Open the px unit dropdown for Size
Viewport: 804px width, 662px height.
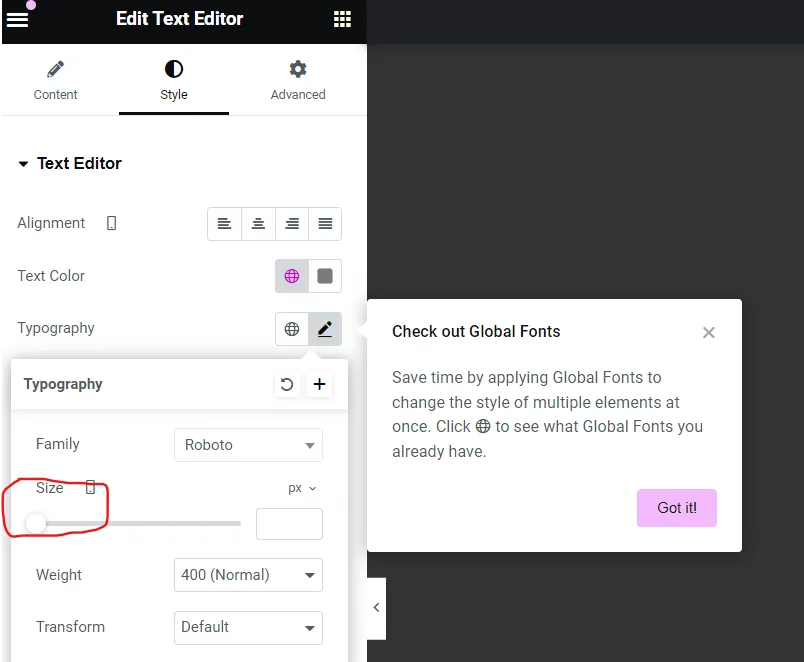tap(302, 488)
